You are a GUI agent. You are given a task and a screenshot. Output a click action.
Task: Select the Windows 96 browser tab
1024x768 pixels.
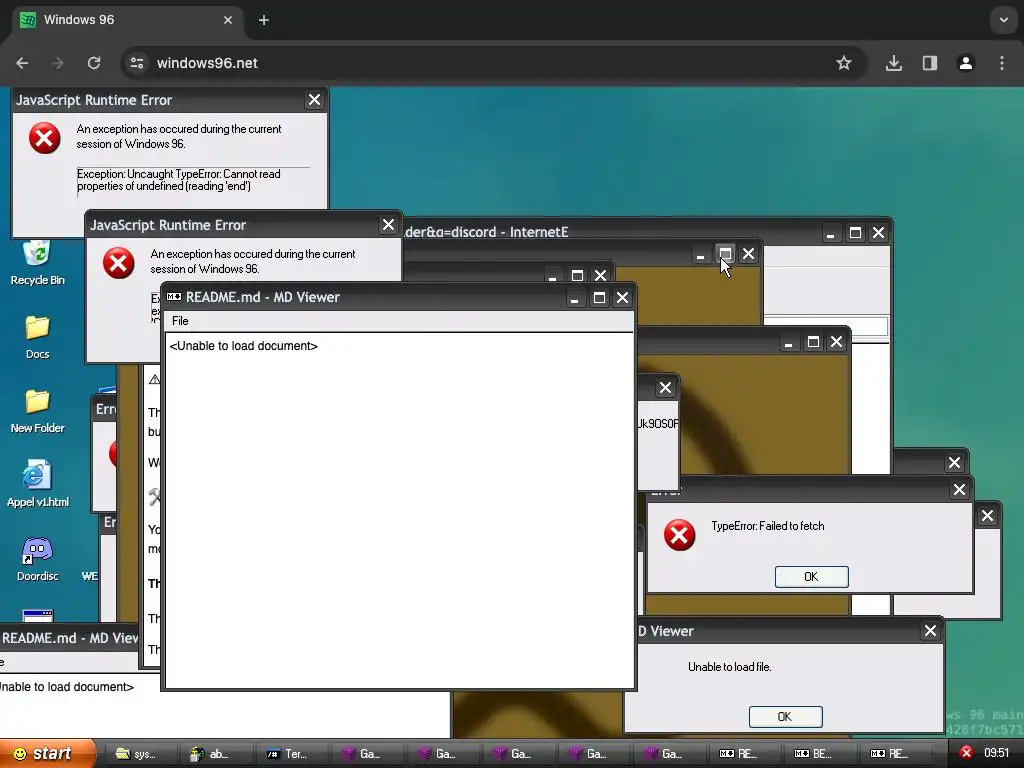coord(127,20)
